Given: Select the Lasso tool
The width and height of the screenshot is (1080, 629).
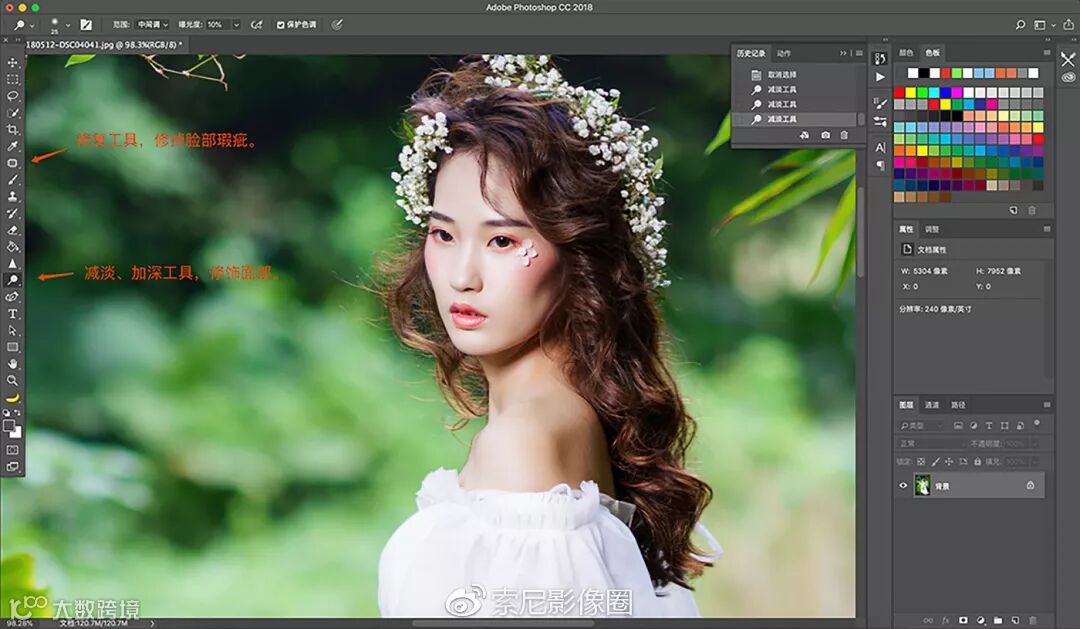Looking at the screenshot, I should click(12, 96).
